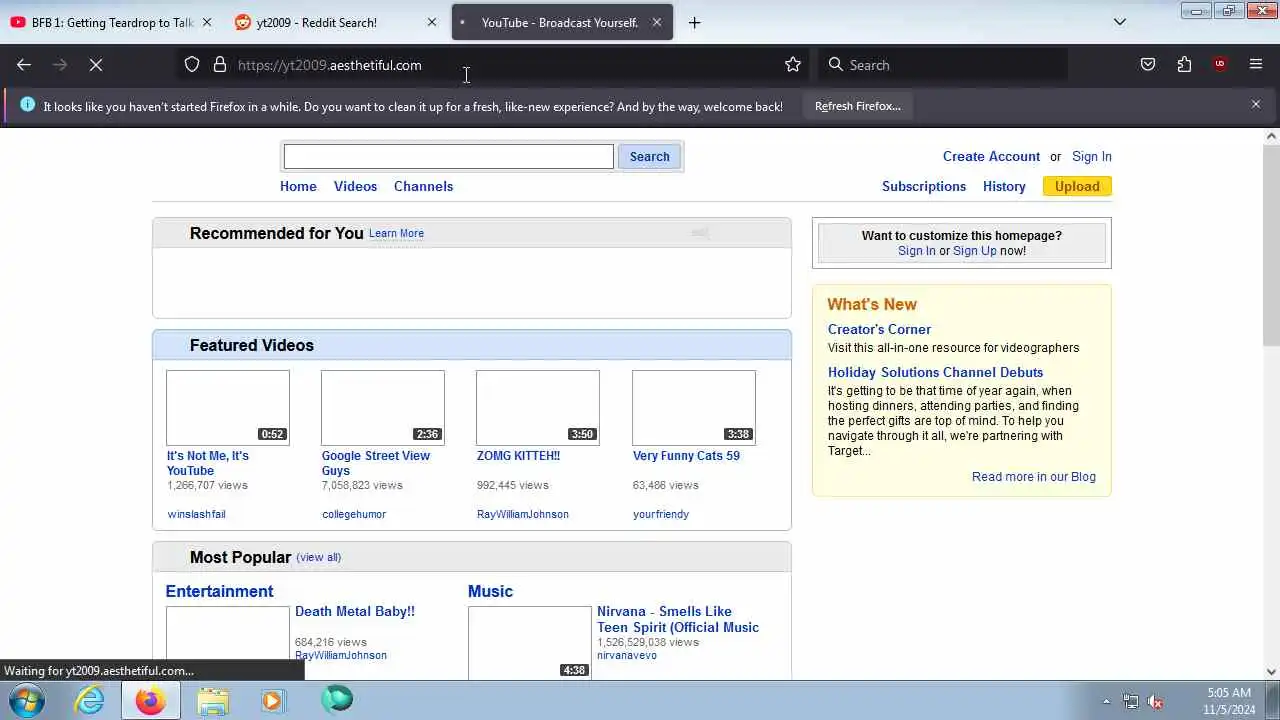The width and height of the screenshot is (1280, 720).
Task: Open the ZOMG KITTEH!! video thumbnail
Action: [538, 408]
